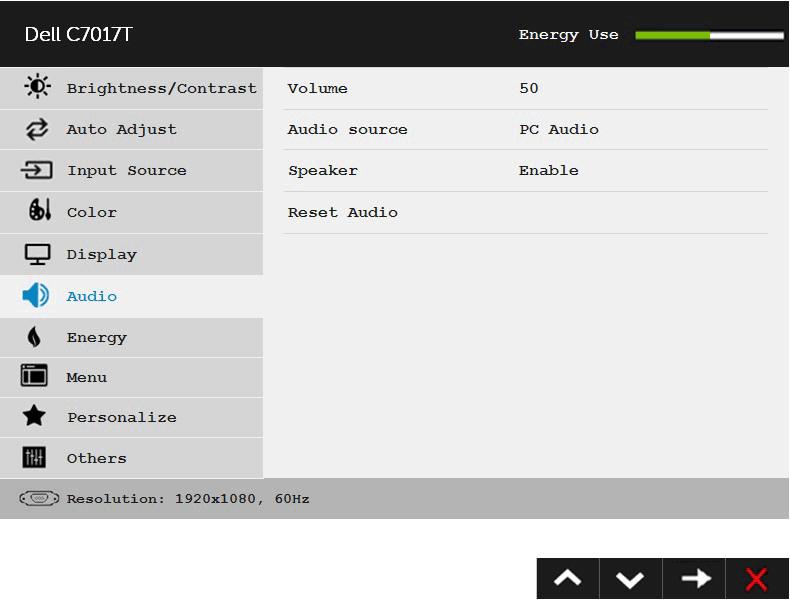Open the Personalize menu label
The image size is (790, 600).
tap(122, 417)
